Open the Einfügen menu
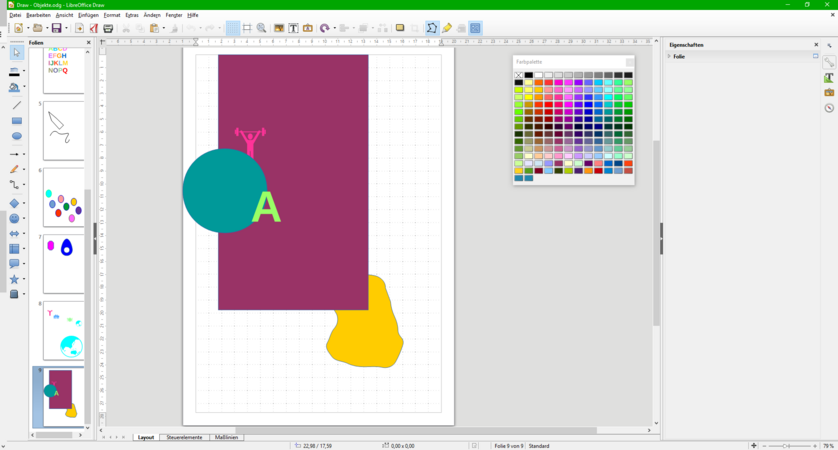 pyautogui.click(x=88, y=16)
